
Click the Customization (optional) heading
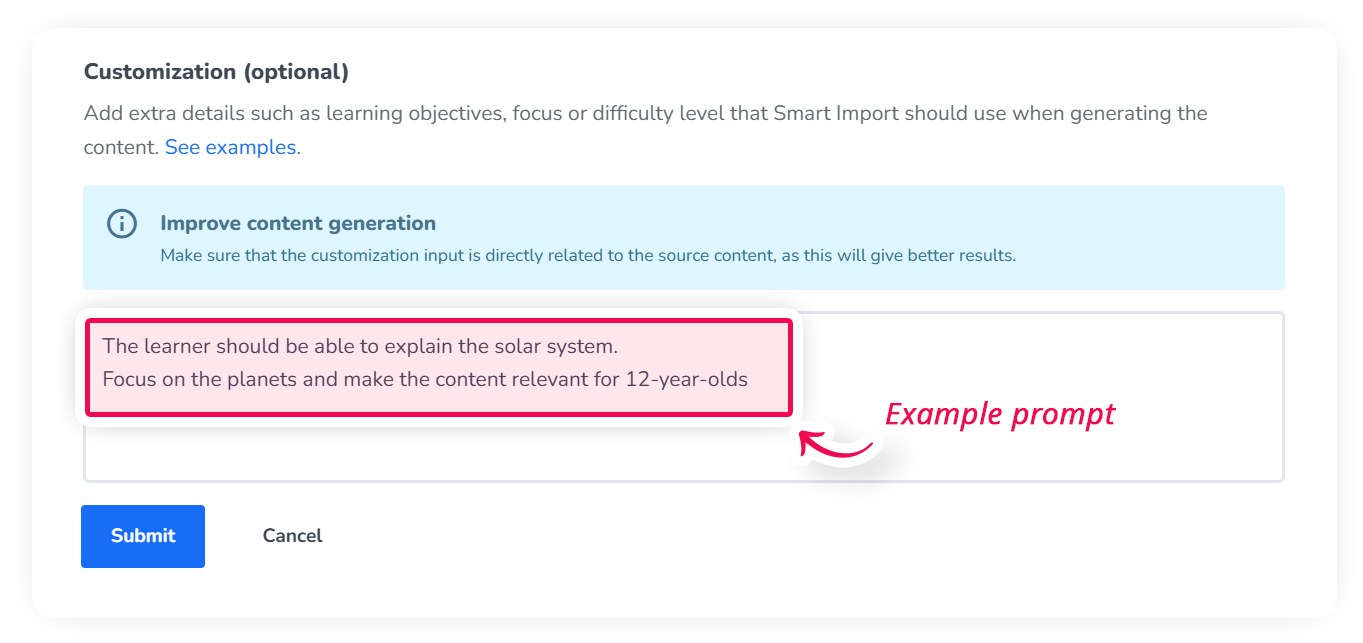tap(216, 72)
